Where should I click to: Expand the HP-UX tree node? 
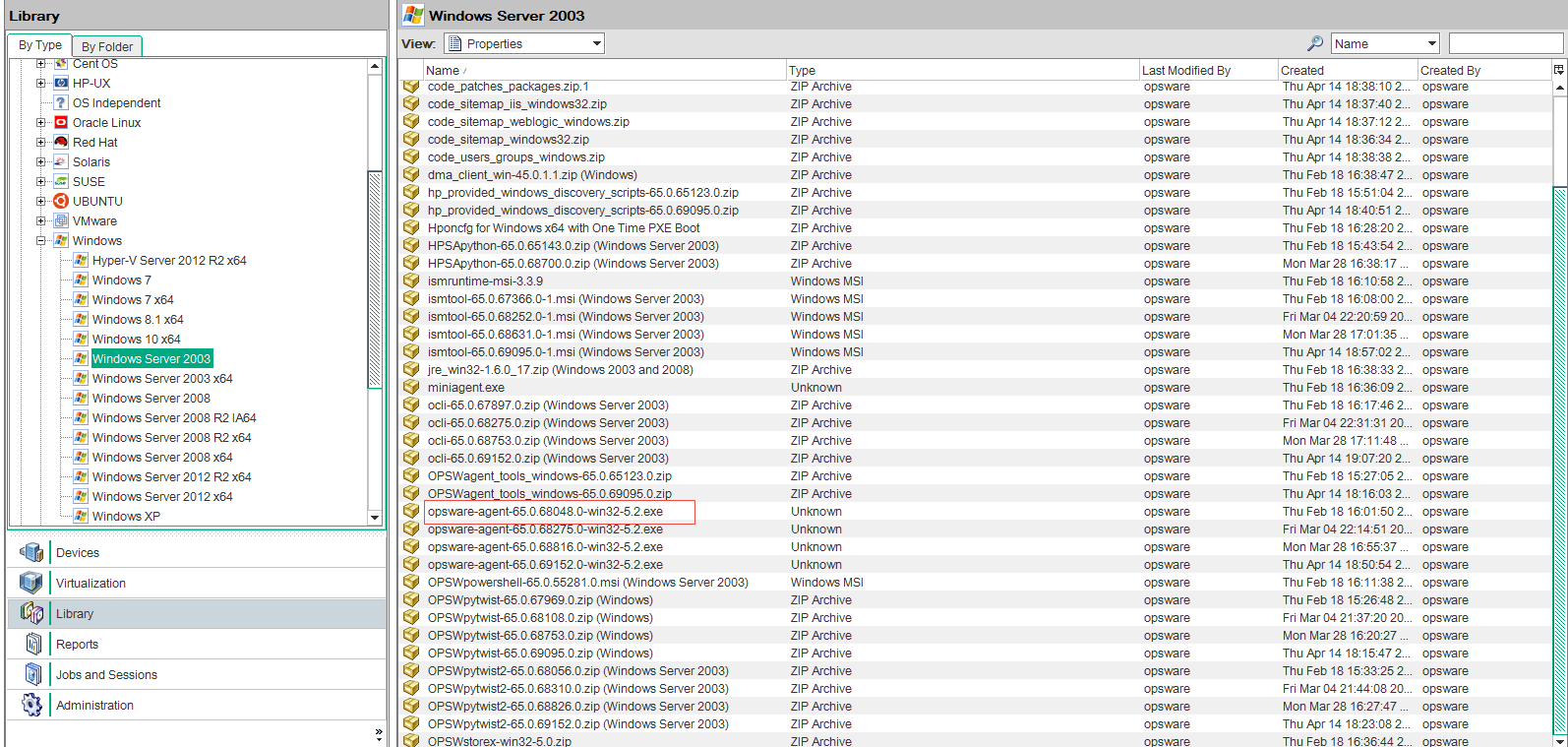[41, 83]
